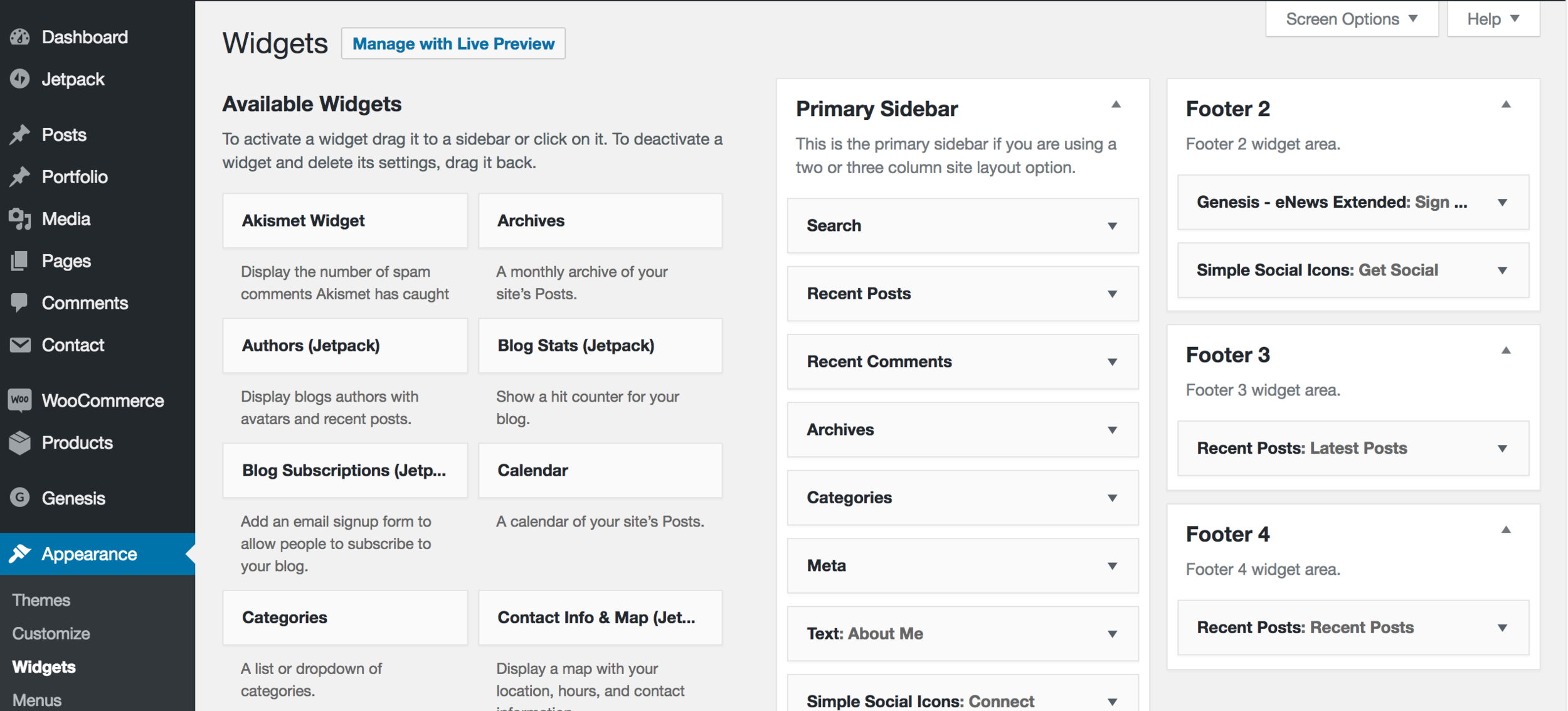This screenshot has width=1568, height=711.
Task: Click the Contact envelope icon
Action: click(x=20, y=345)
